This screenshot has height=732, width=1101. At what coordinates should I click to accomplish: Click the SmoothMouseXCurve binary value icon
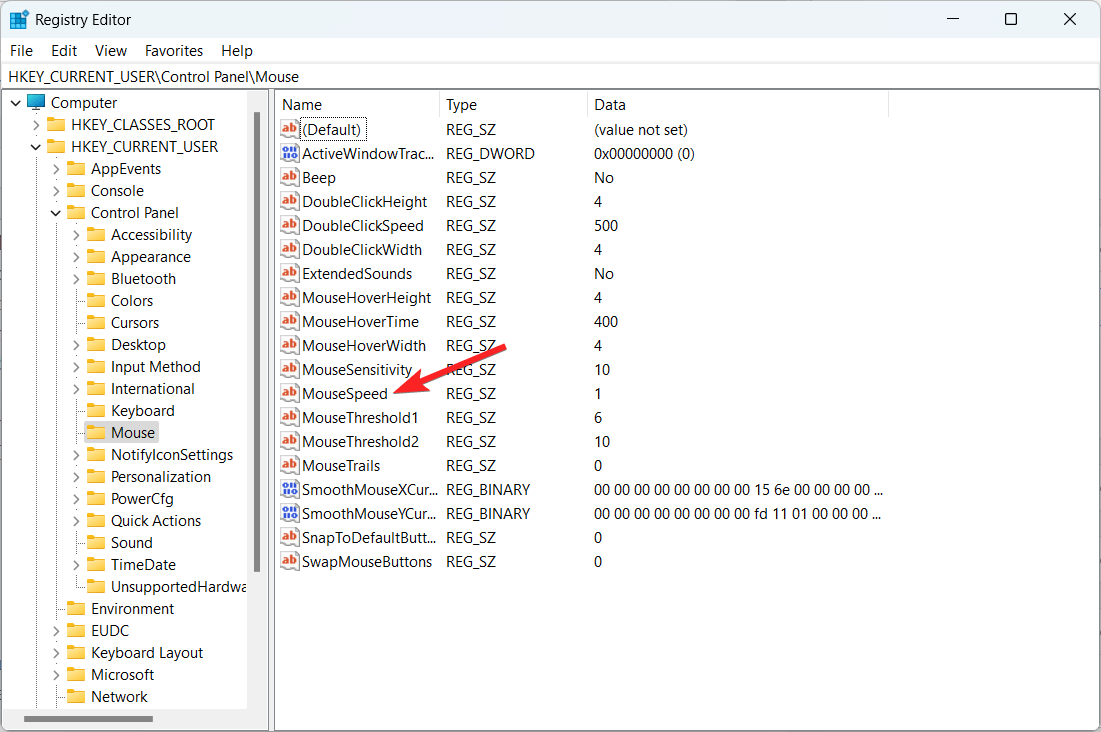[289, 489]
